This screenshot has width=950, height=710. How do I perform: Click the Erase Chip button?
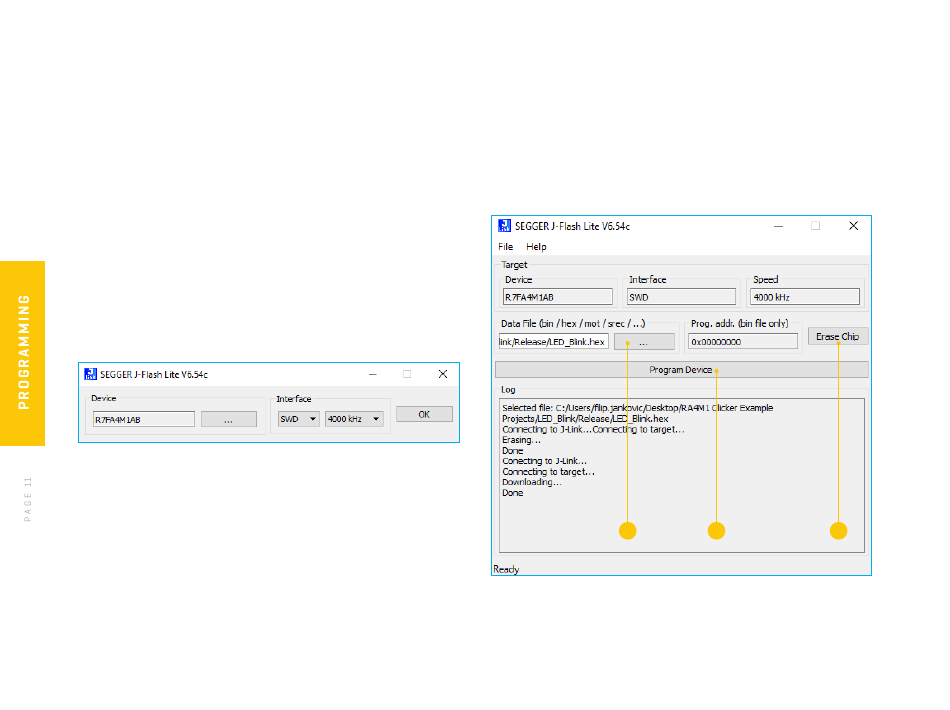pyautogui.click(x=838, y=336)
